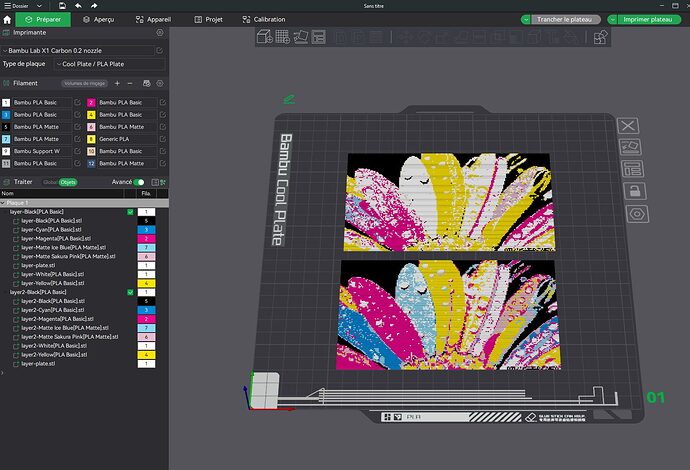Open filament settings gear icon
This screenshot has width=690, height=470.
[x=160, y=83]
